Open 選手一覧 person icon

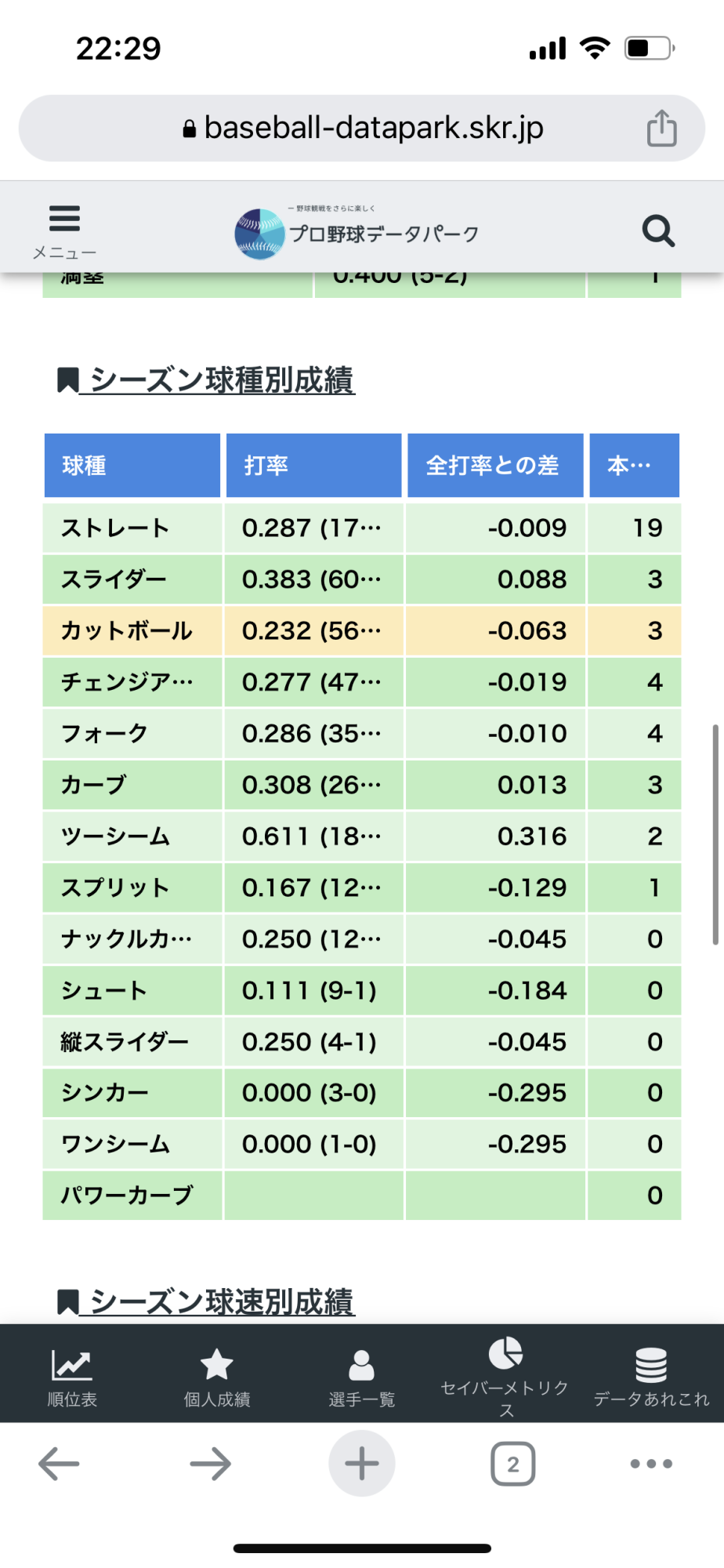pos(361,1365)
